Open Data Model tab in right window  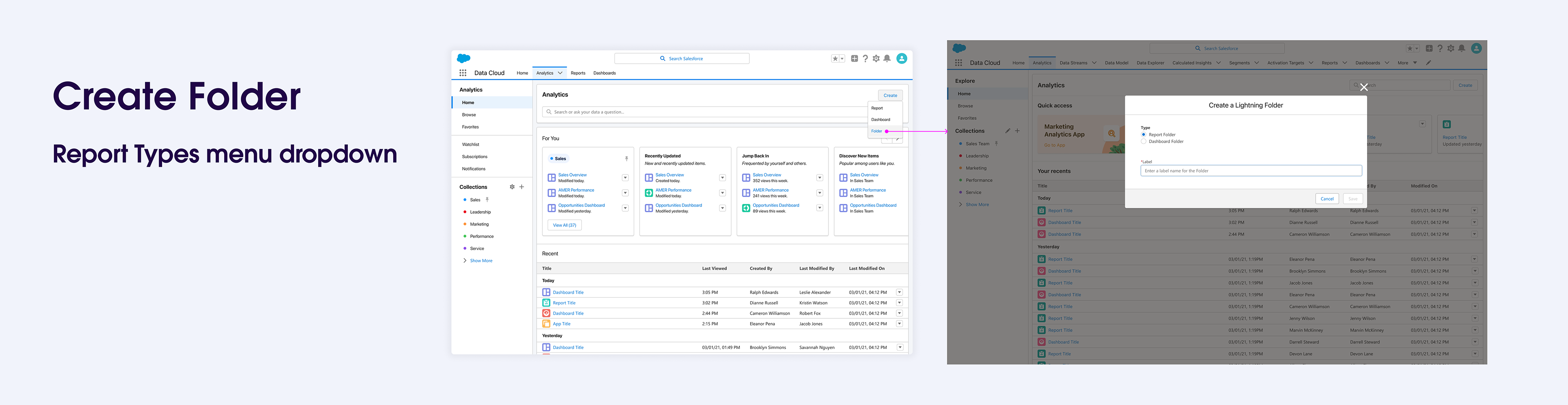1116,63
